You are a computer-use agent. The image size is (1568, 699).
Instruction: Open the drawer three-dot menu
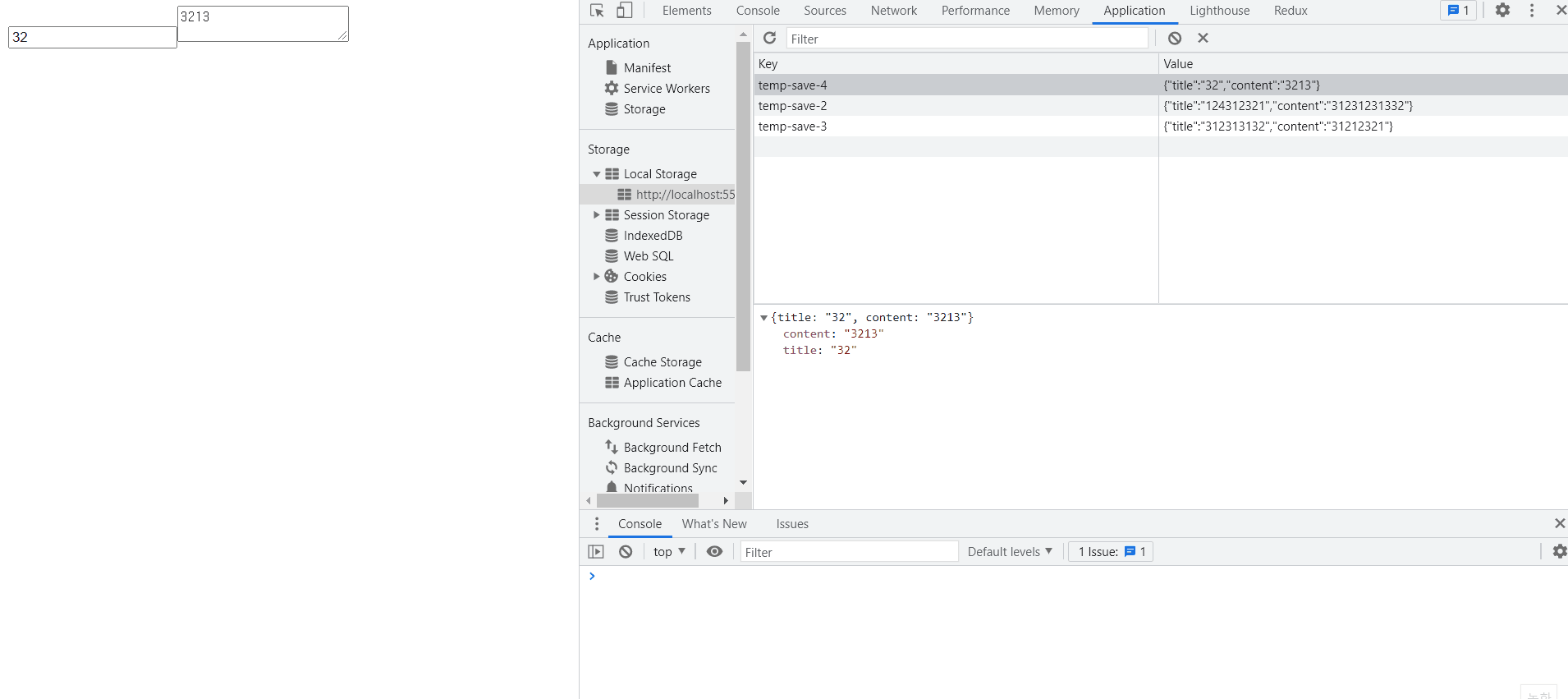pyautogui.click(x=597, y=524)
